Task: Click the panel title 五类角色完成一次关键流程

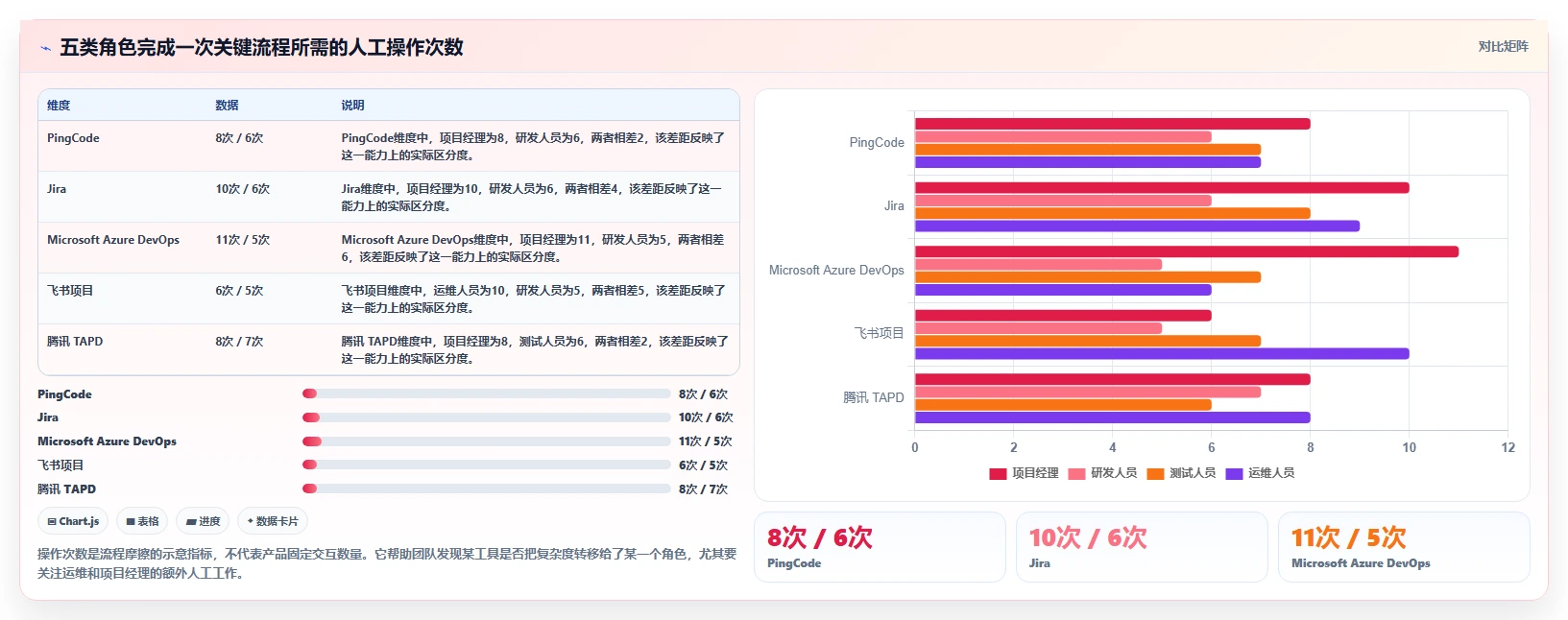Action: click(261, 47)
